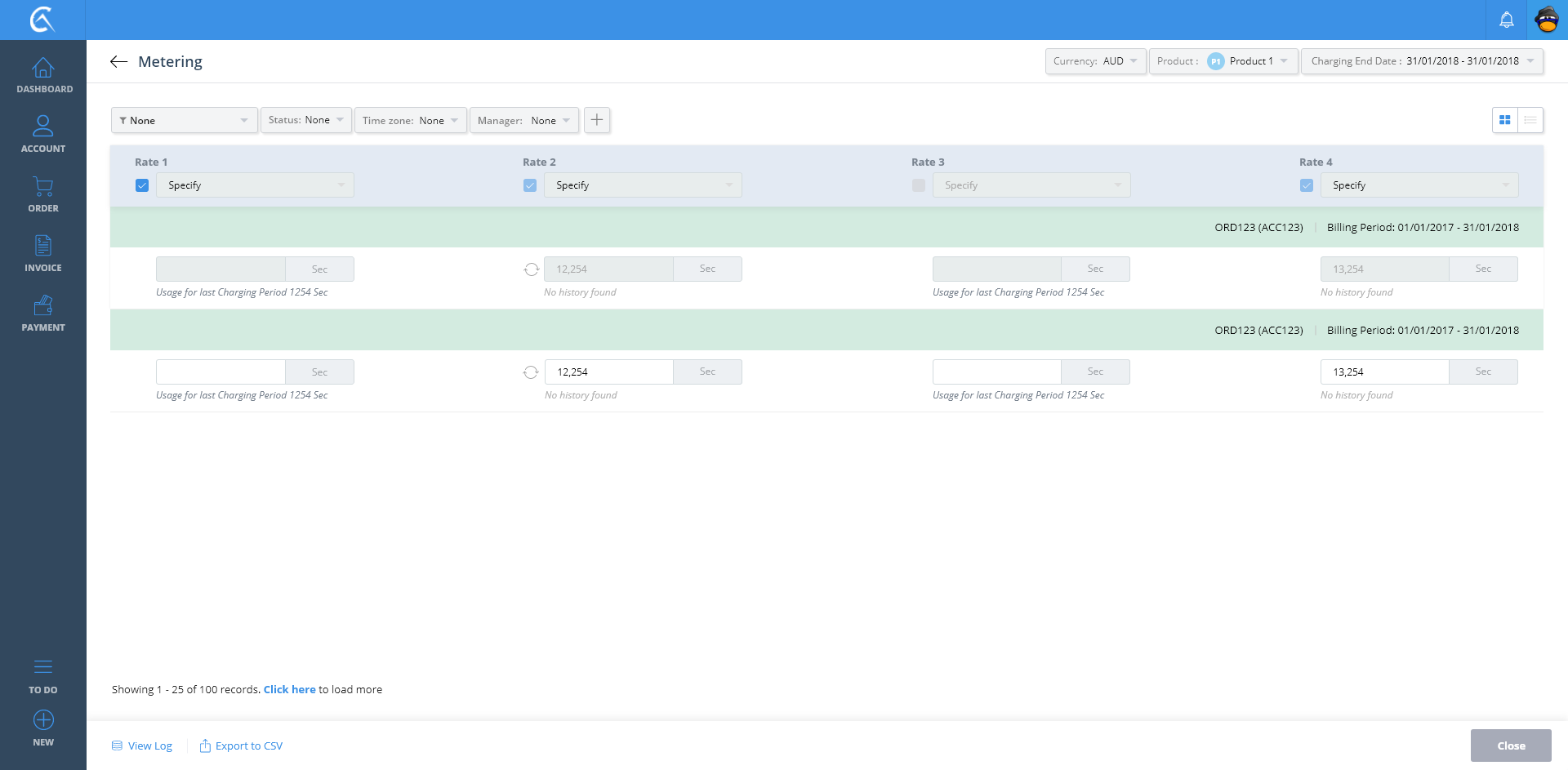The width and height of the screenshot is (1568, 770).
Task: Switch to list view layout
Action: coord(1530,120)
